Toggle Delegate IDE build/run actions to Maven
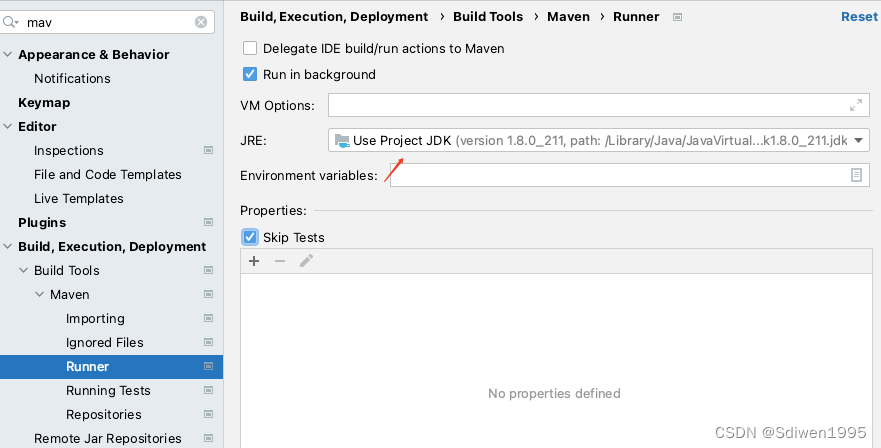Viewport: 881px width, 448px height. point(250,48)
